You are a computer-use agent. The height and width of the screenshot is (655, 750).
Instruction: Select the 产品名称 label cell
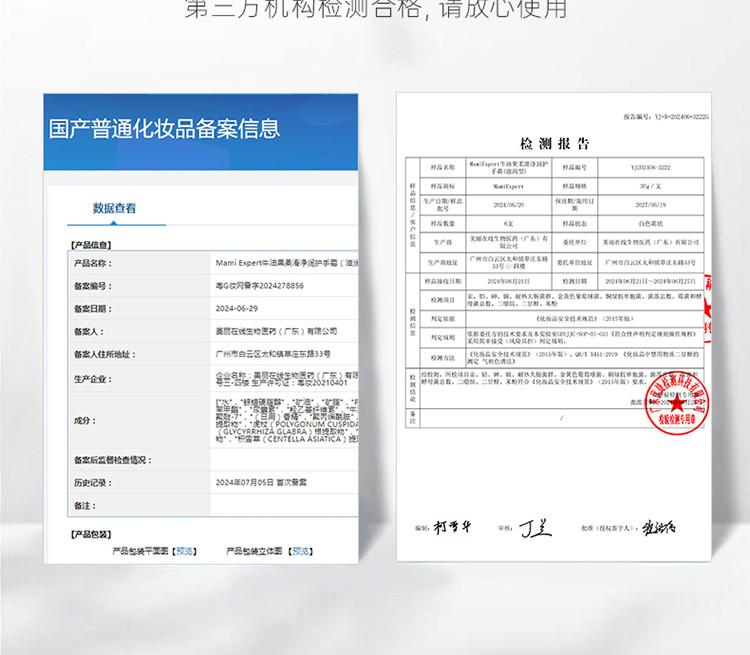pos(139,263)
